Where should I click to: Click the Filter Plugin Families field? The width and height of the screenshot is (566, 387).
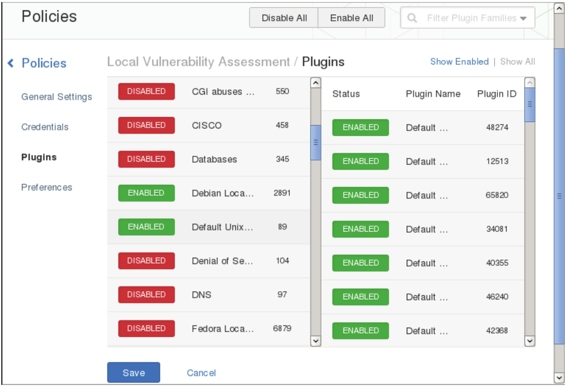(467, 18)
